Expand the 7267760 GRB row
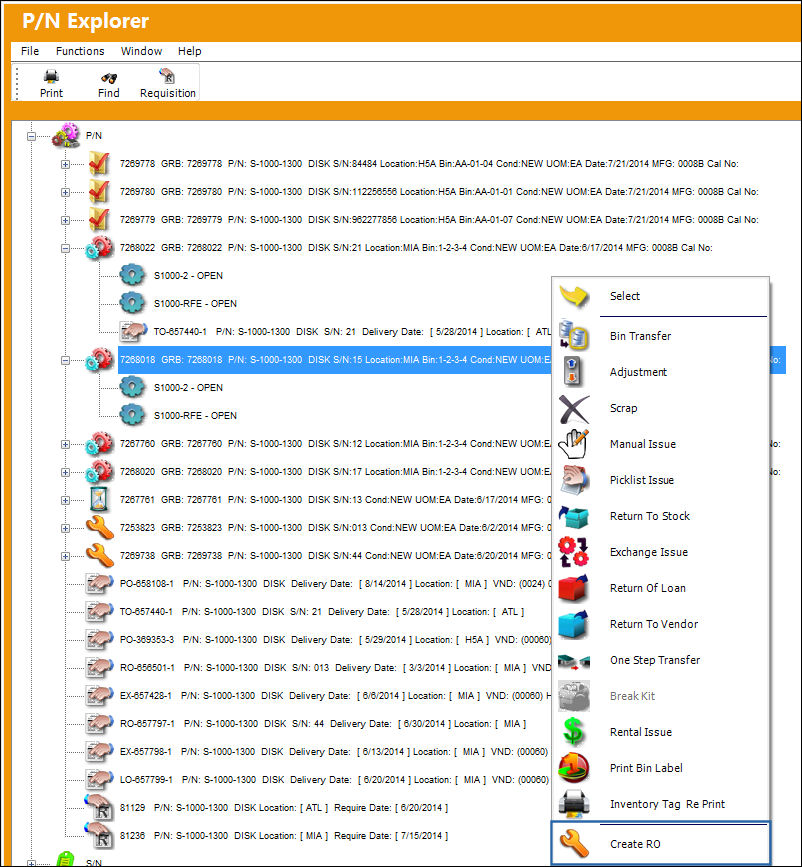The height and width of the screenshot is (867, 802). click(65, 445)
